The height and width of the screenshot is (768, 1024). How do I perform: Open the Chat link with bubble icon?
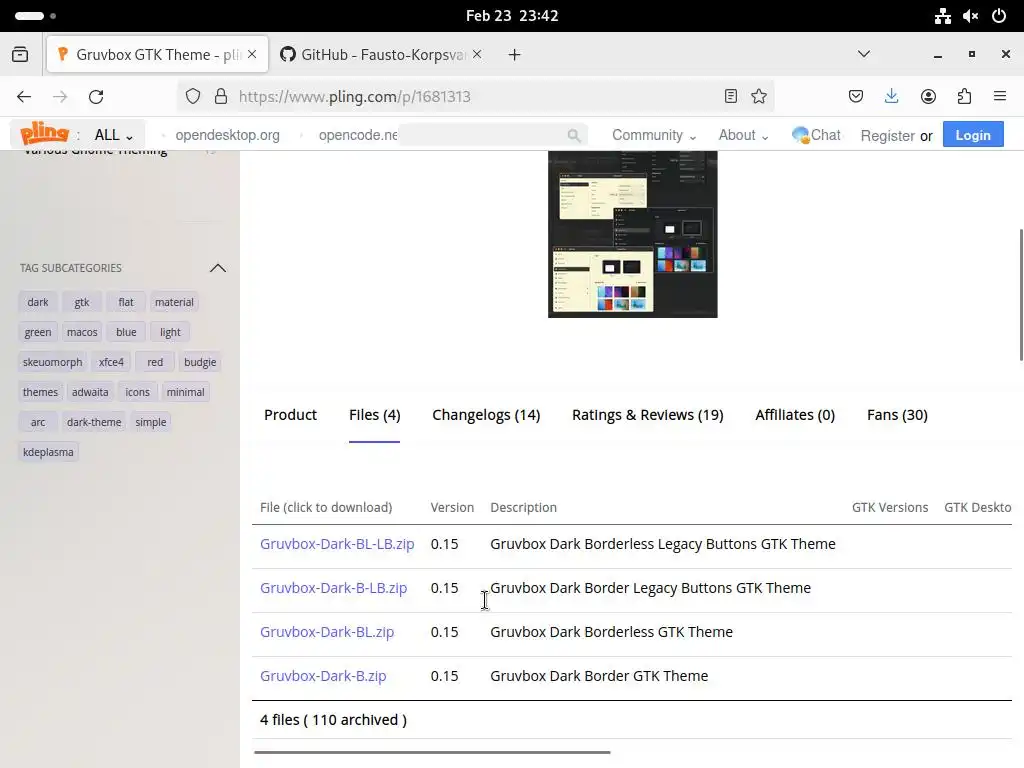816,135
